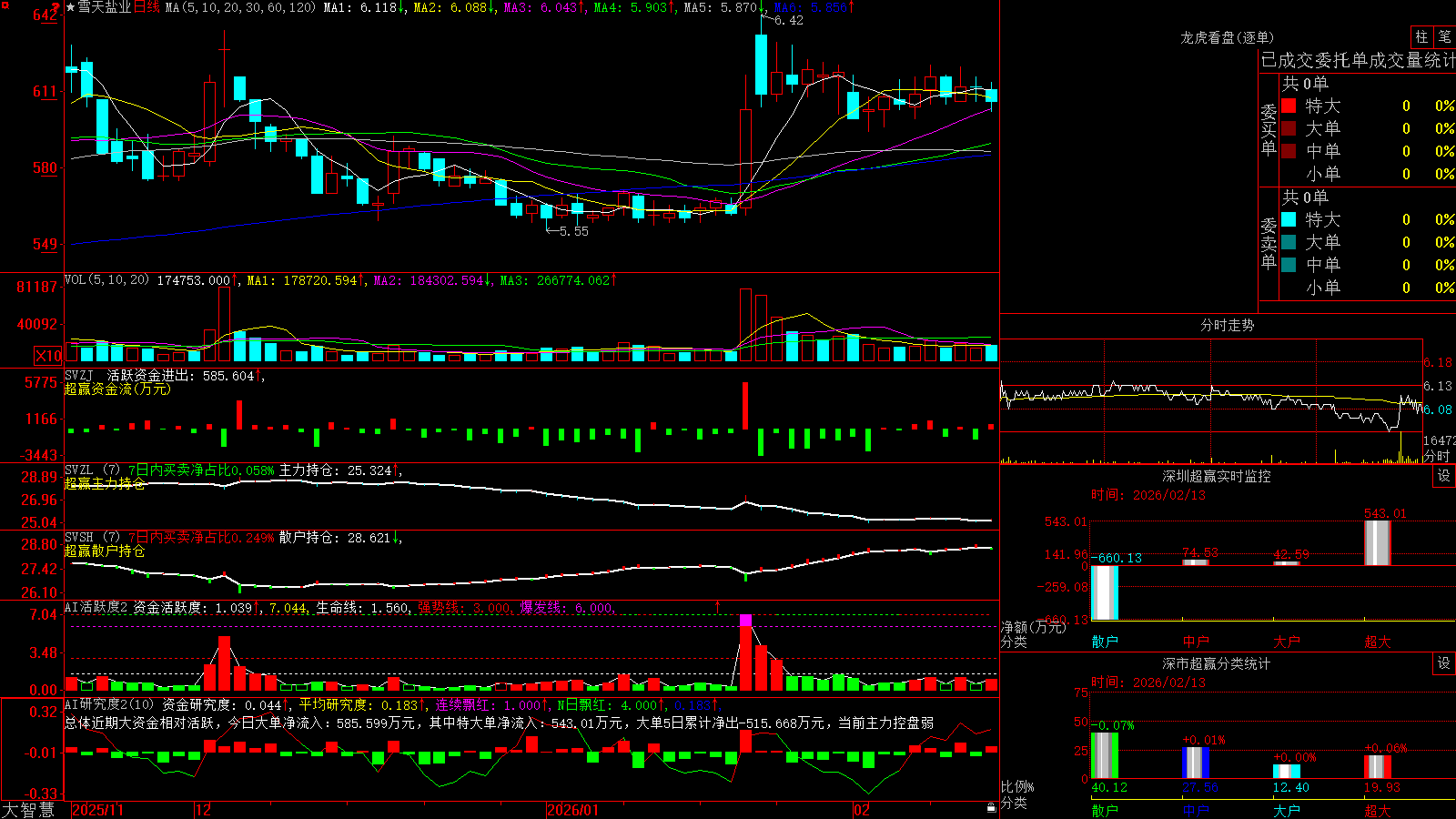Jump to the 12 month marker
The image size is (1456, 819).
click(204, 810)
